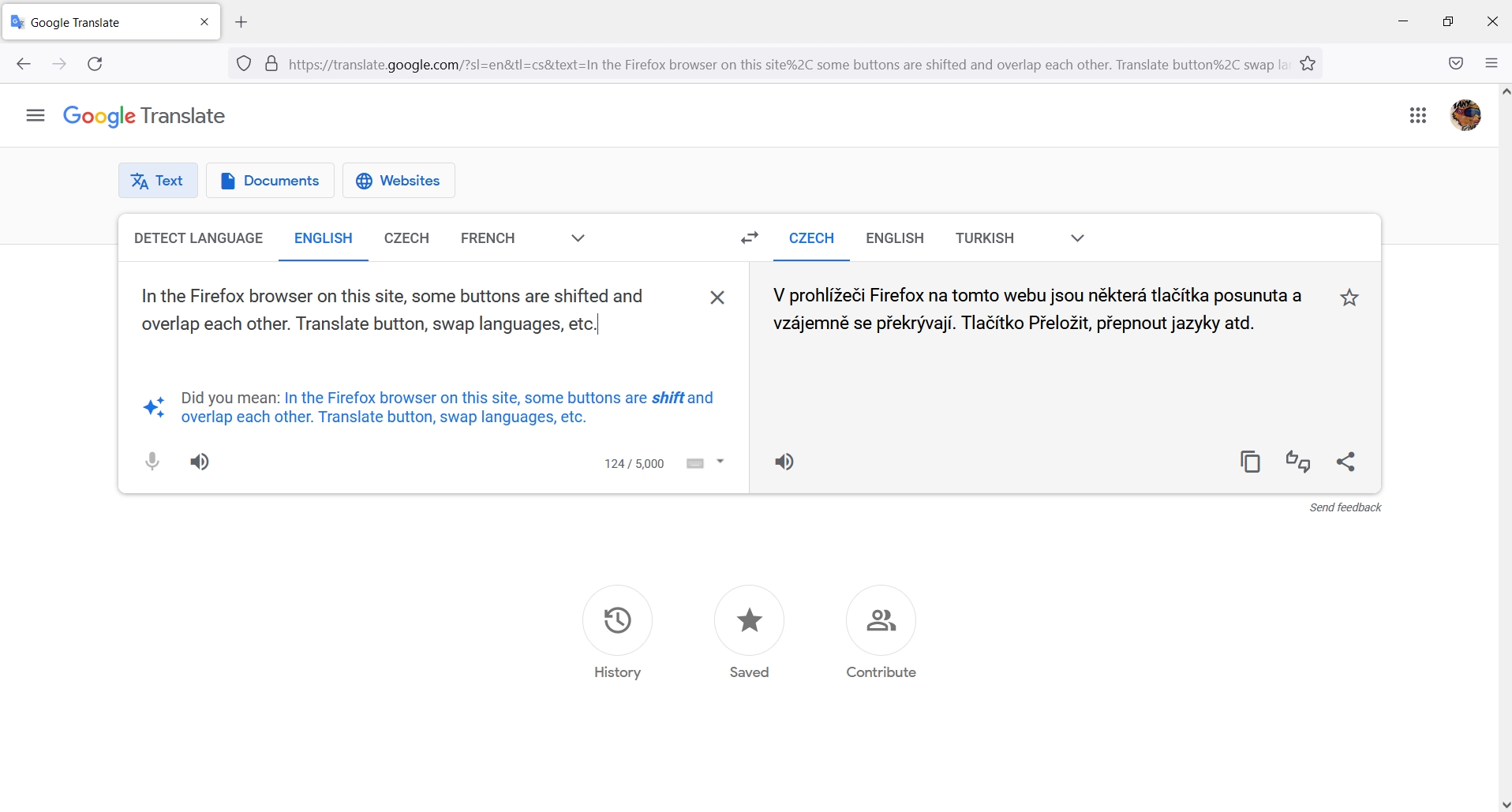Save translation with the star
This screenshot has height=812, width=1512.
pos(1349,297)
